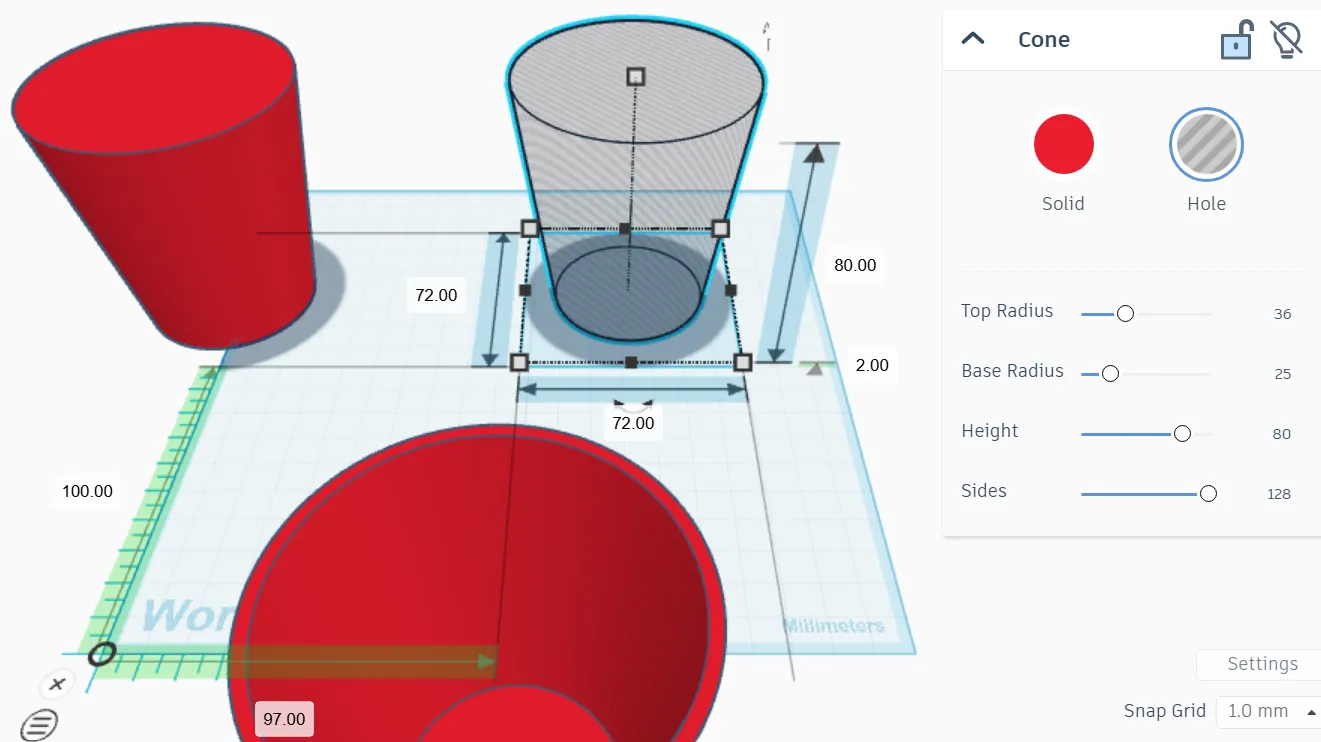Lock the Cone shape with the padlock icon
Viewport: 1321px width, 742px height.
coord(1236,39)
